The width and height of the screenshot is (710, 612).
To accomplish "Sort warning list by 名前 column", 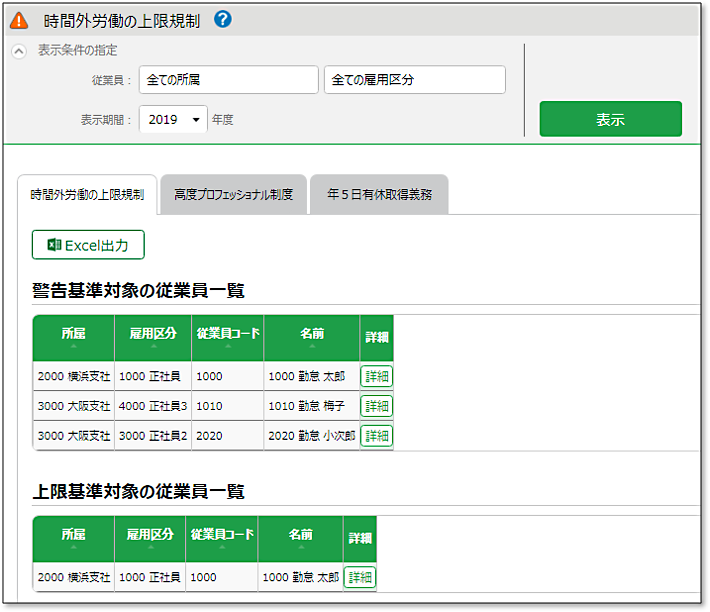I will pyautogui.click(x=312, y=338).
